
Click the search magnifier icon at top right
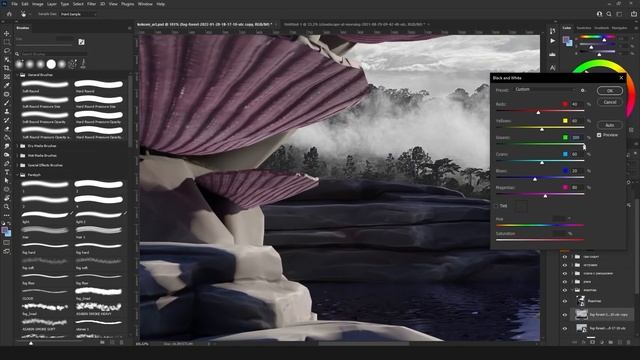point(609,14)
